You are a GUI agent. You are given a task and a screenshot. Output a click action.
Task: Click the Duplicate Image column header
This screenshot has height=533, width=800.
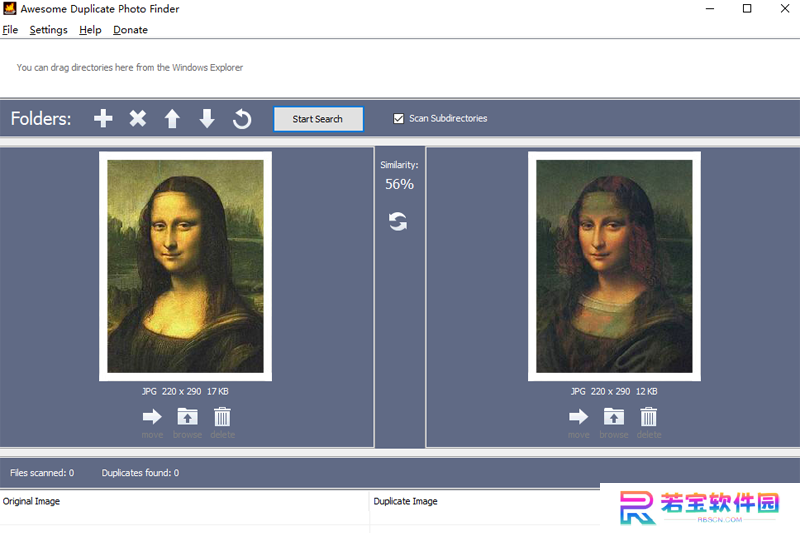point(406,501)
